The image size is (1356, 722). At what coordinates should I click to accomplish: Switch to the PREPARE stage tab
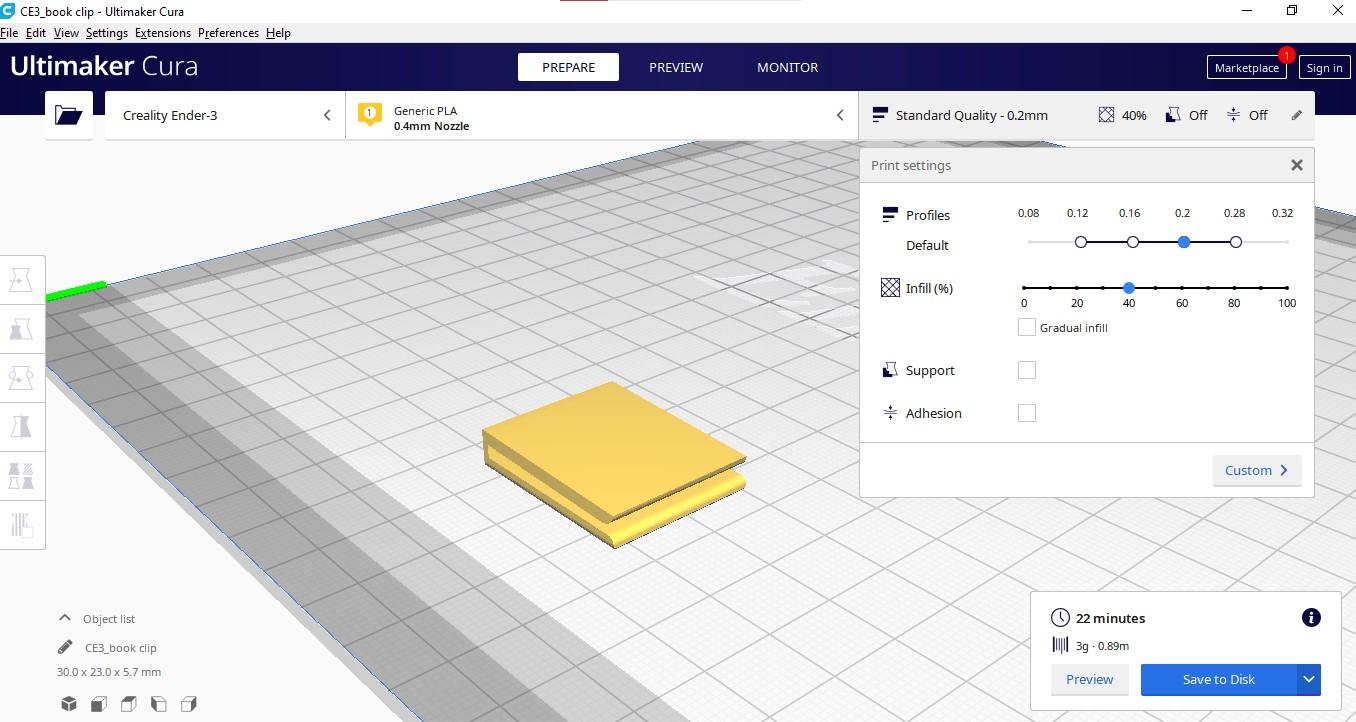[568, 67]
